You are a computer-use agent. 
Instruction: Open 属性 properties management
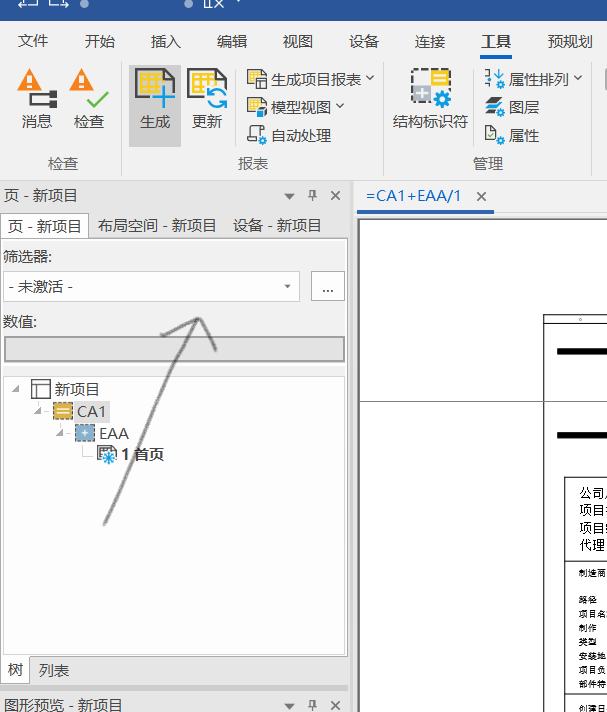pos(512,135)
